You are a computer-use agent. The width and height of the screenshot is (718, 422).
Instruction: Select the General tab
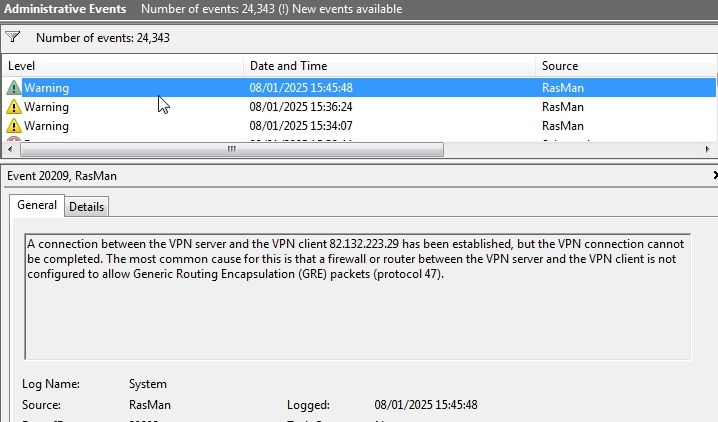point(37,205)
